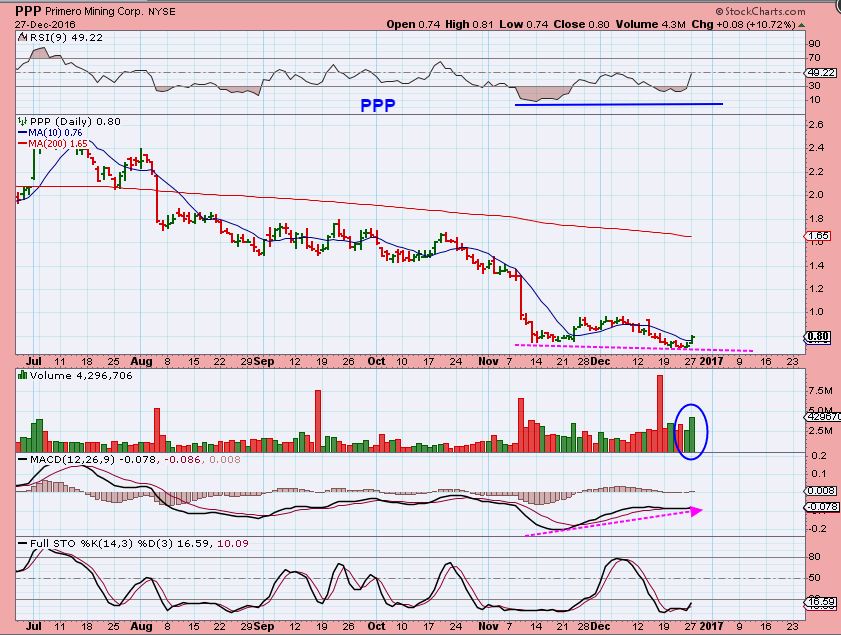The image size is (841, 636).
Task: Click the 10.09 stochastic %D value
Action: [233, 543]
